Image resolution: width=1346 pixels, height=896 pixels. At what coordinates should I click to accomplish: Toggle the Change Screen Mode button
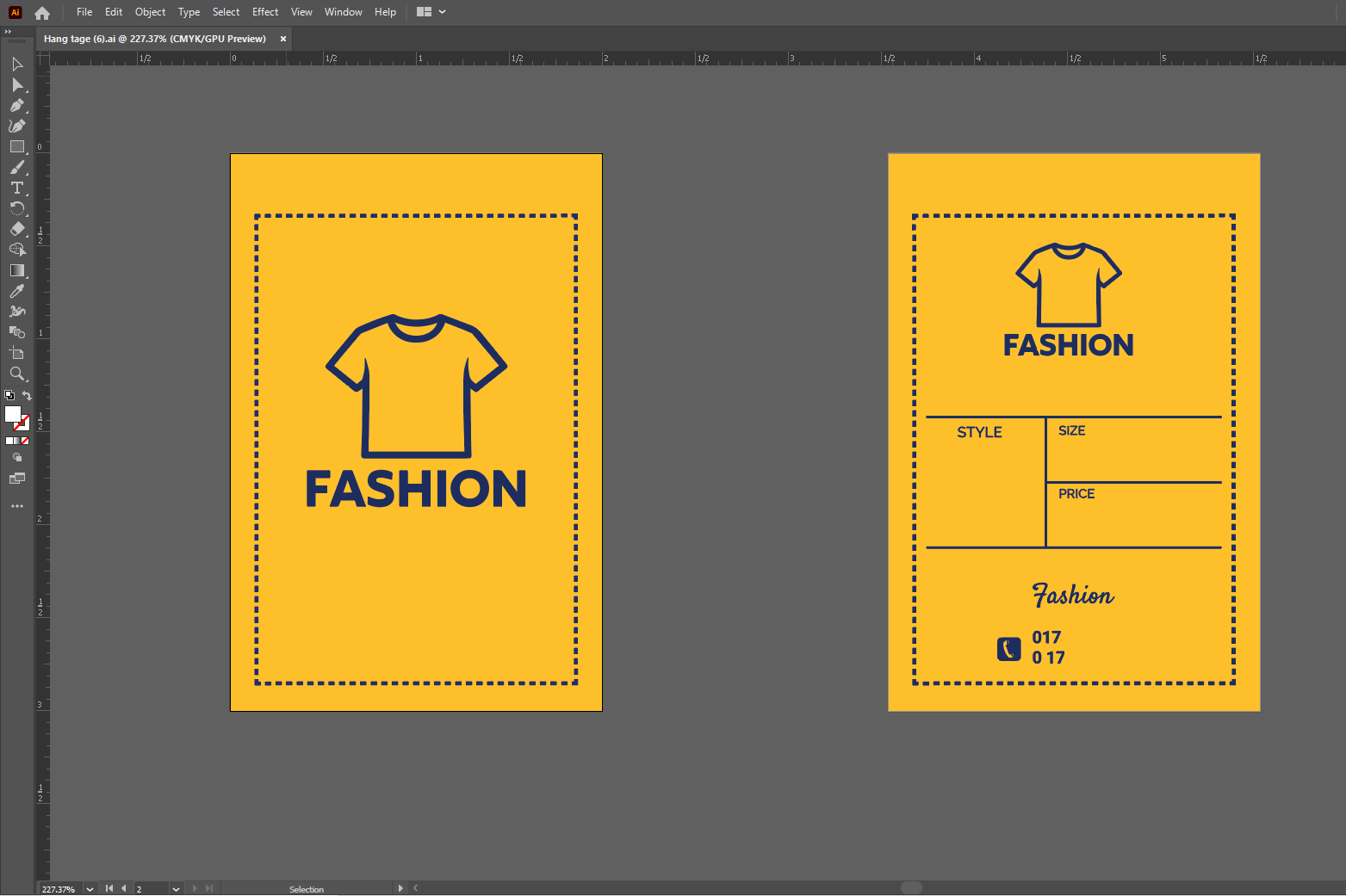(16, 479)
